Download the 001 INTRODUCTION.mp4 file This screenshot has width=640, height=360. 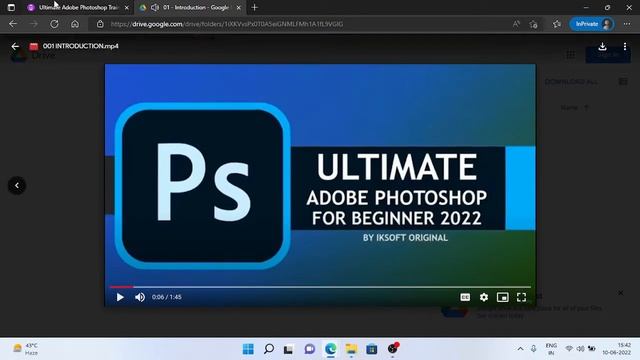(602, 46)
